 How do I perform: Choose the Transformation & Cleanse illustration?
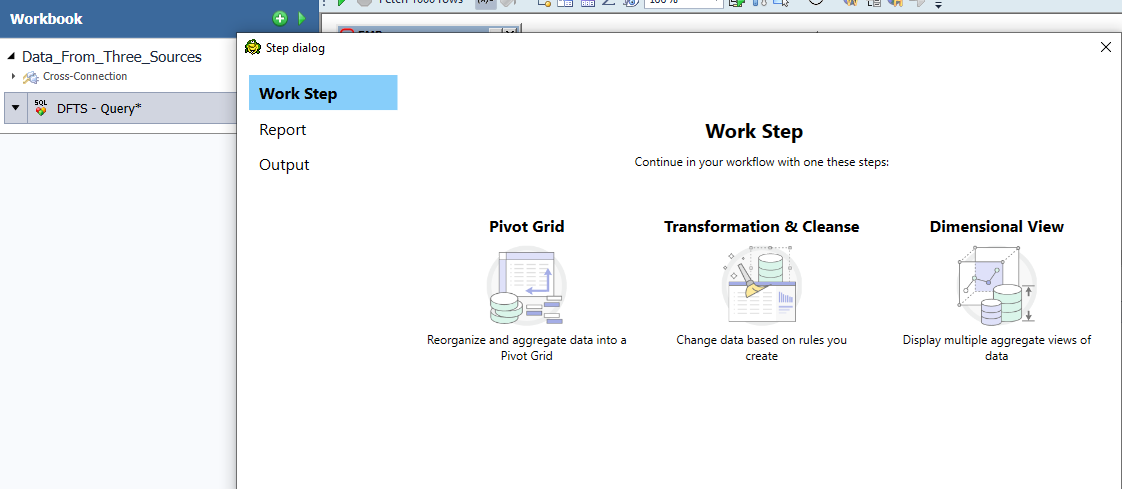point(761,285)
